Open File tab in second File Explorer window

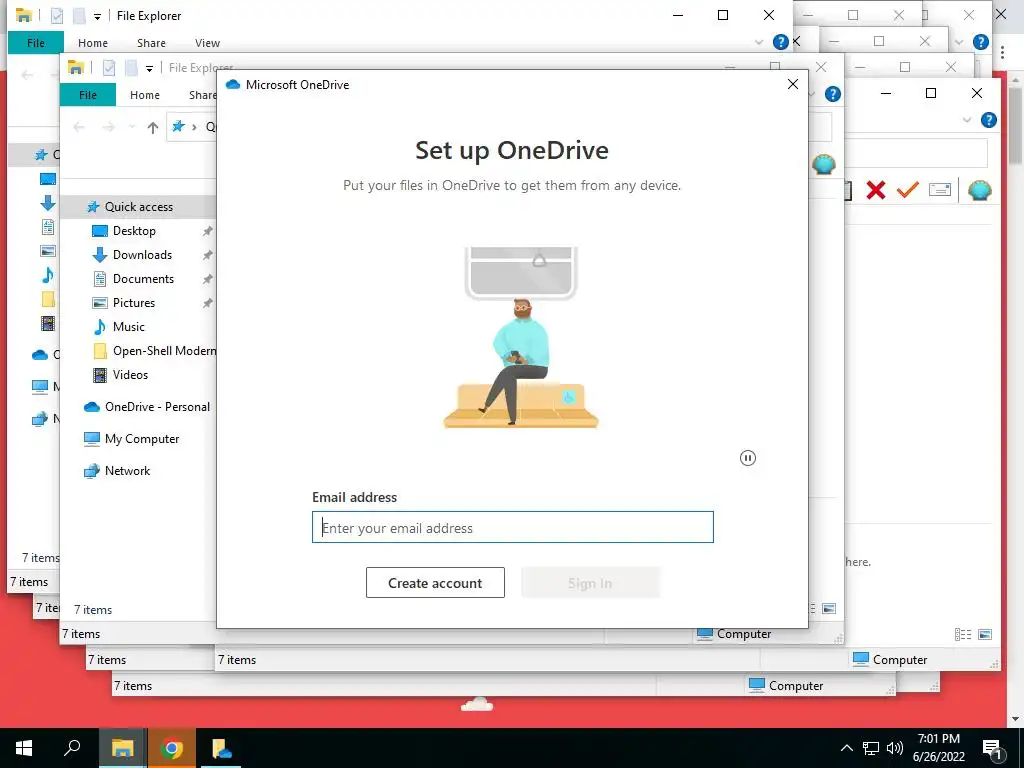tap(88, 95)
